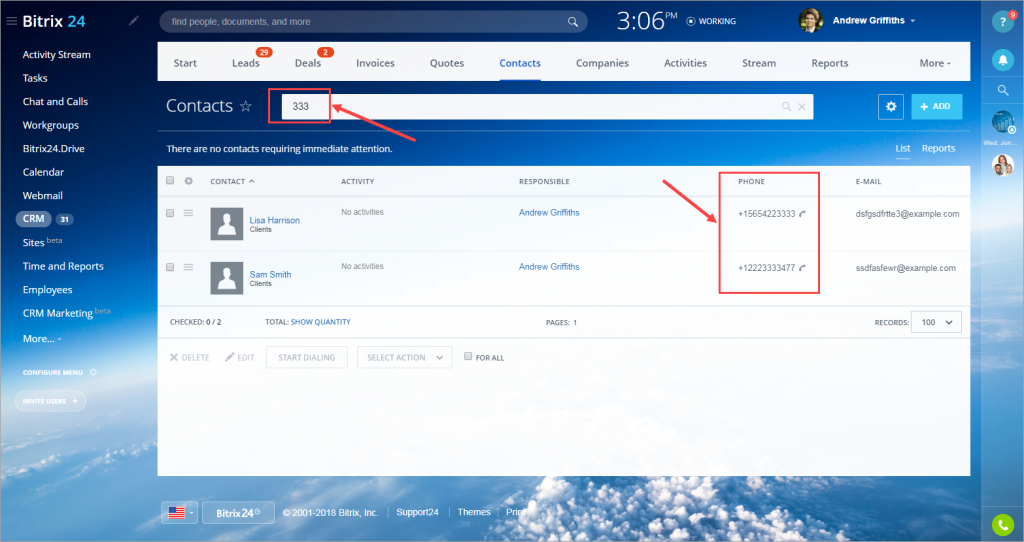Go to the Activities tab
The height and width of the screenshot is (542, 1024).
click(685, 63)
